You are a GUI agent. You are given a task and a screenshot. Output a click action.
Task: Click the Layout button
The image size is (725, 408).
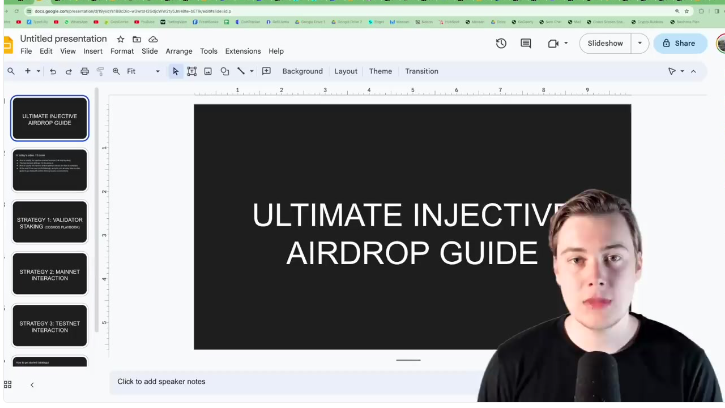pyautogui.click(x=346, y=71)
